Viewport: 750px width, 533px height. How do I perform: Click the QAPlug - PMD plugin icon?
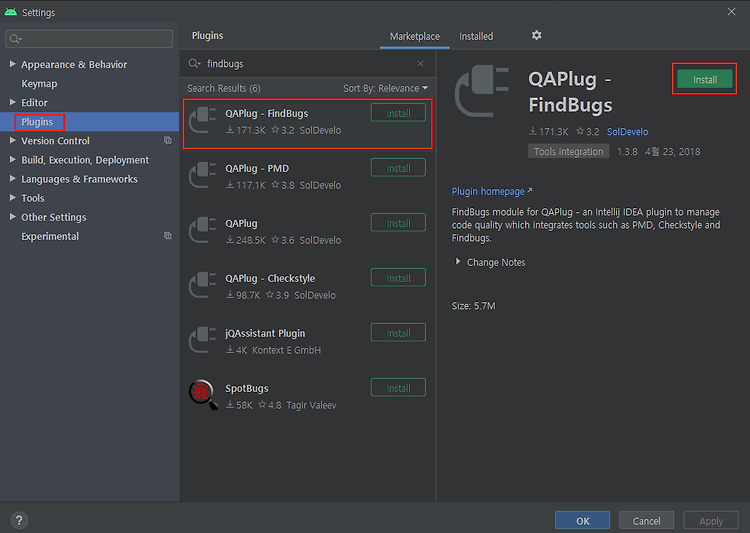203,175
